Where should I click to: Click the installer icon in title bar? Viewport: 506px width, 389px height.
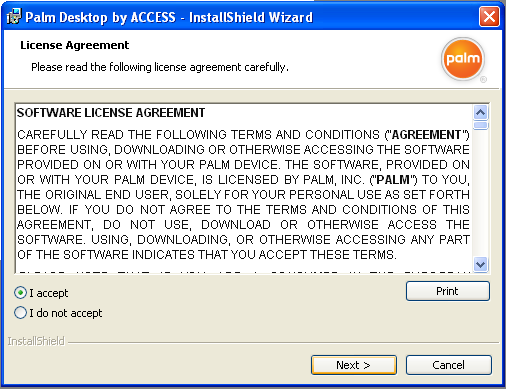click(14, 17)
